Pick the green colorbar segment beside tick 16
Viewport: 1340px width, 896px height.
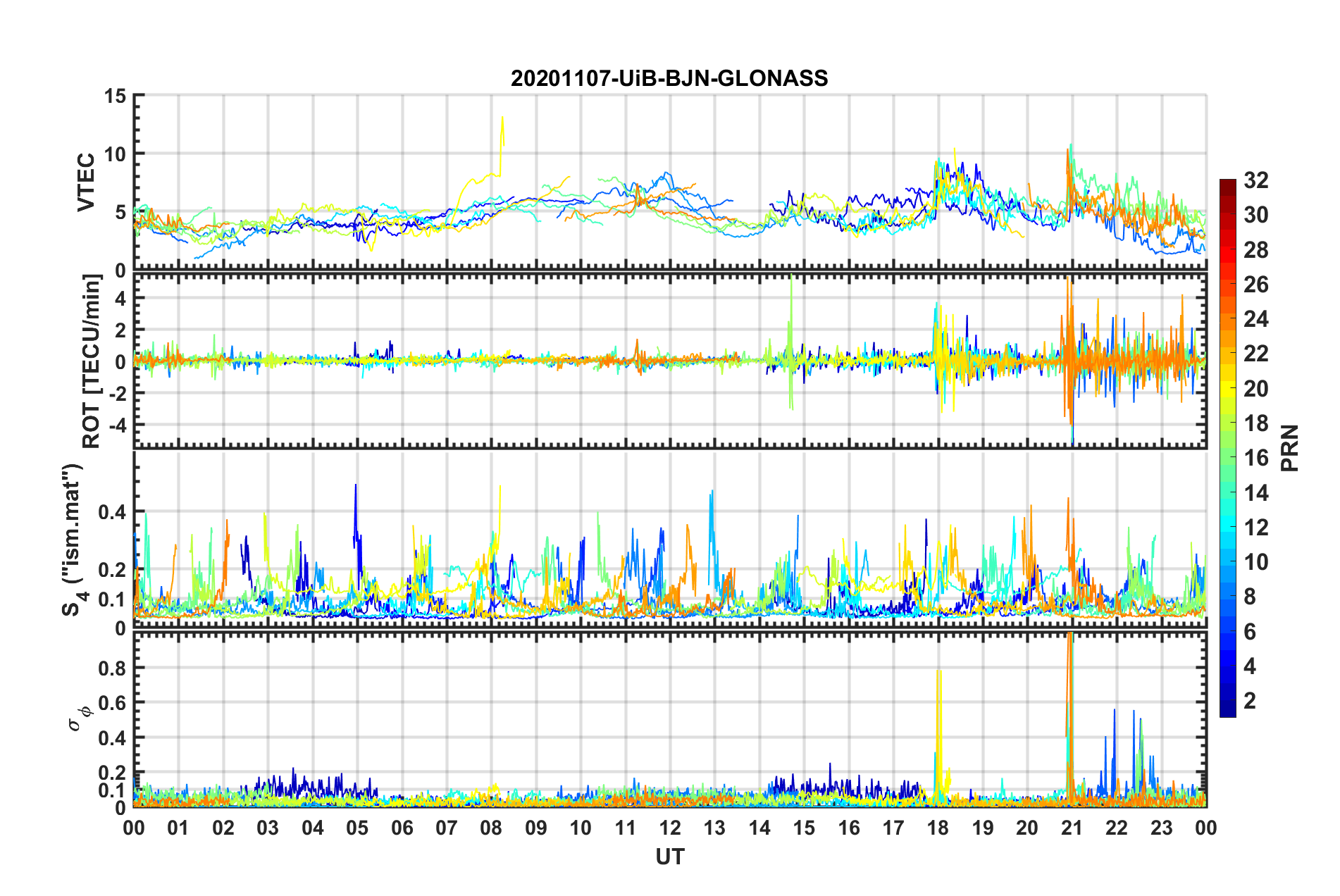click(x=1227, y=457)
